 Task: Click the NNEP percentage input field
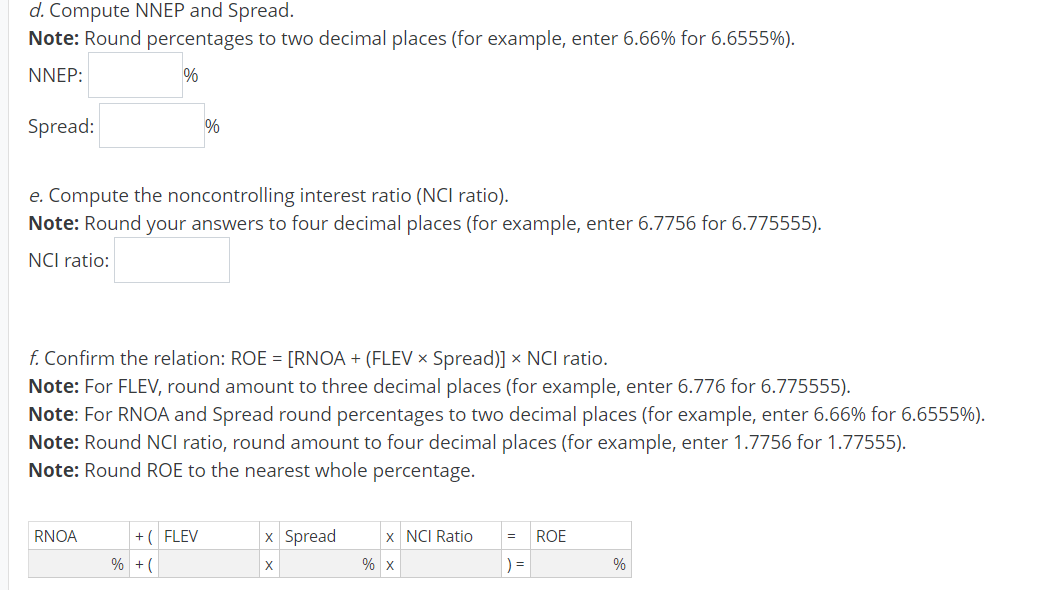pos(134,74)
